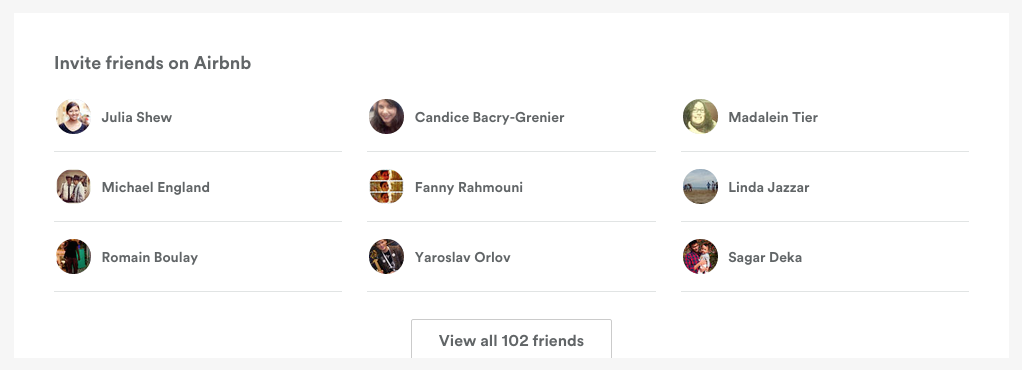1022x370 pixels.
Task: Click Sagar Deka's avatar photo
Action: click(x=700, y=256)
